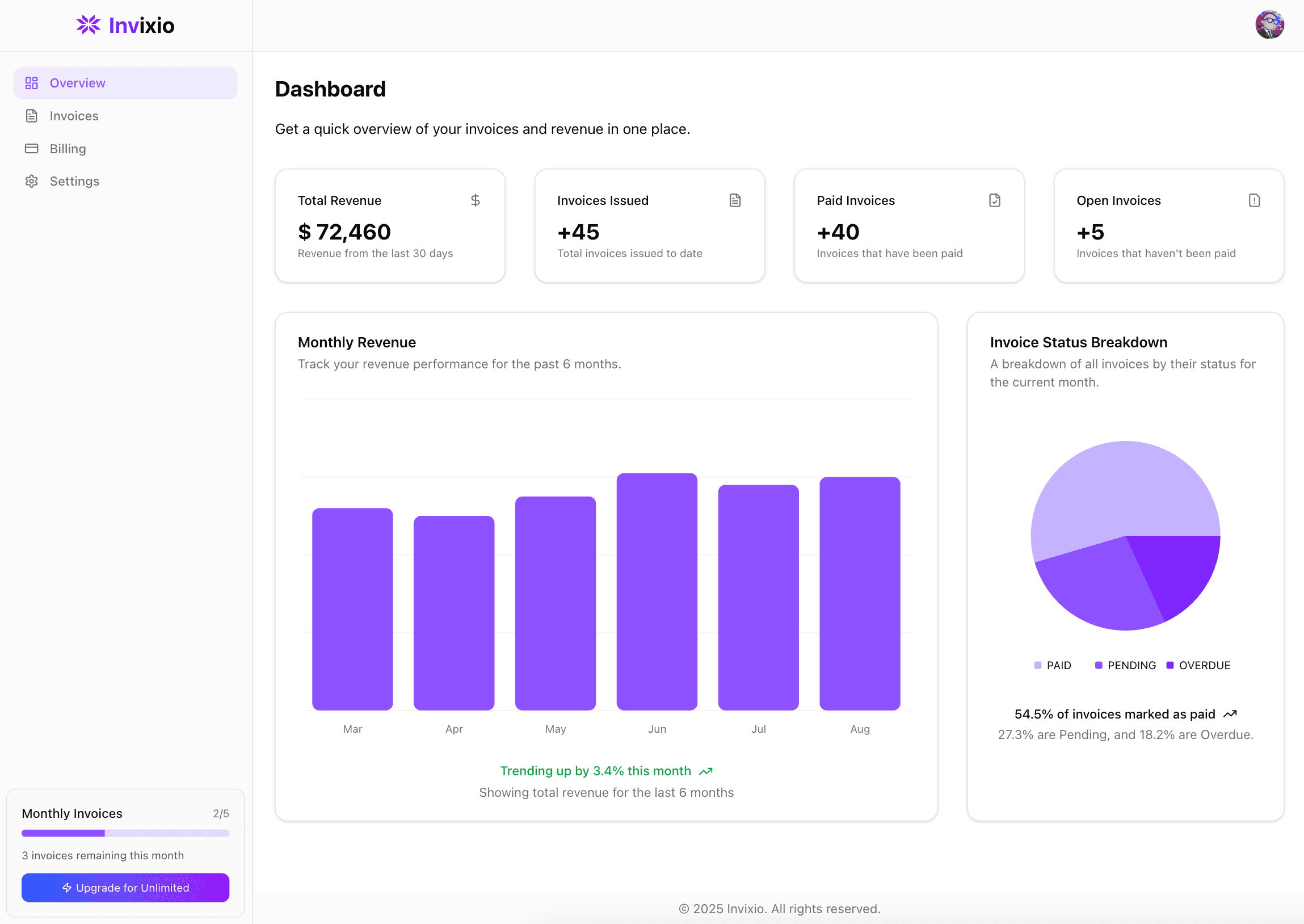Click the Invixio brand name link
The width and height of the screenshot is (1304, 924).
[141, 26]
